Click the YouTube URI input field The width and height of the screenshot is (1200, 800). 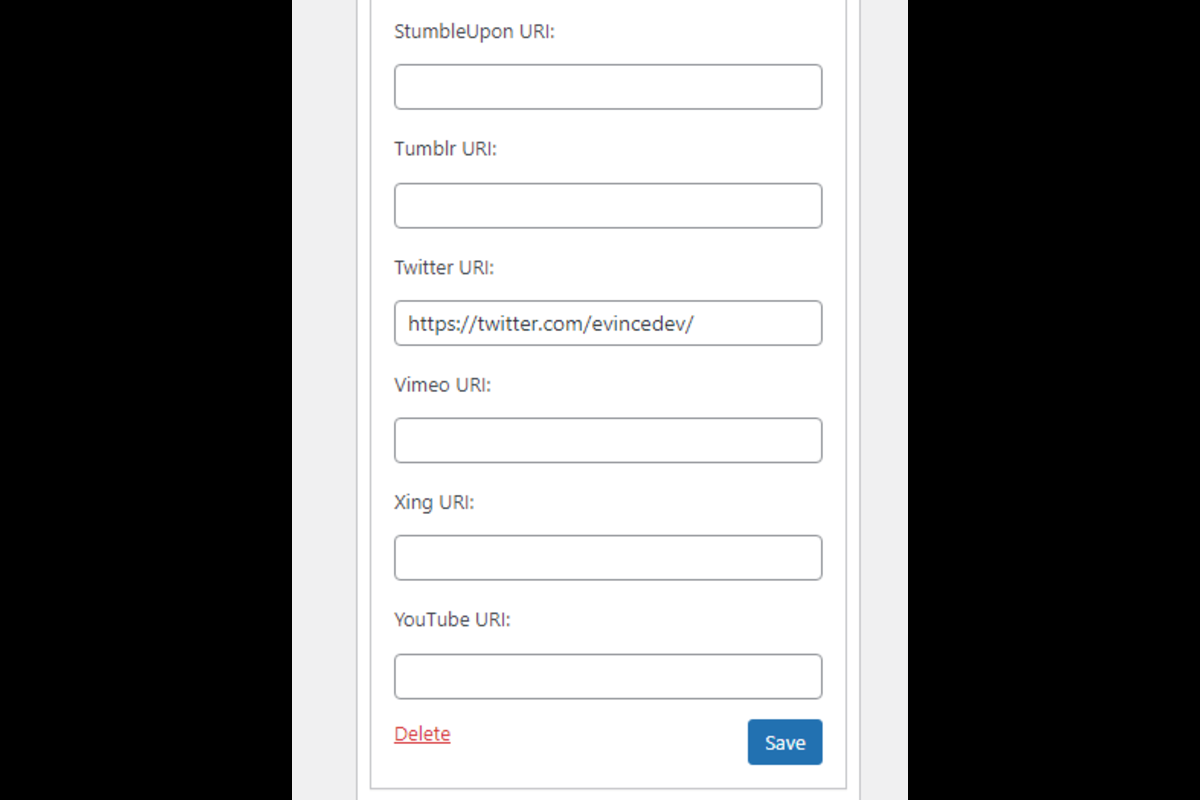pos(608,676)
